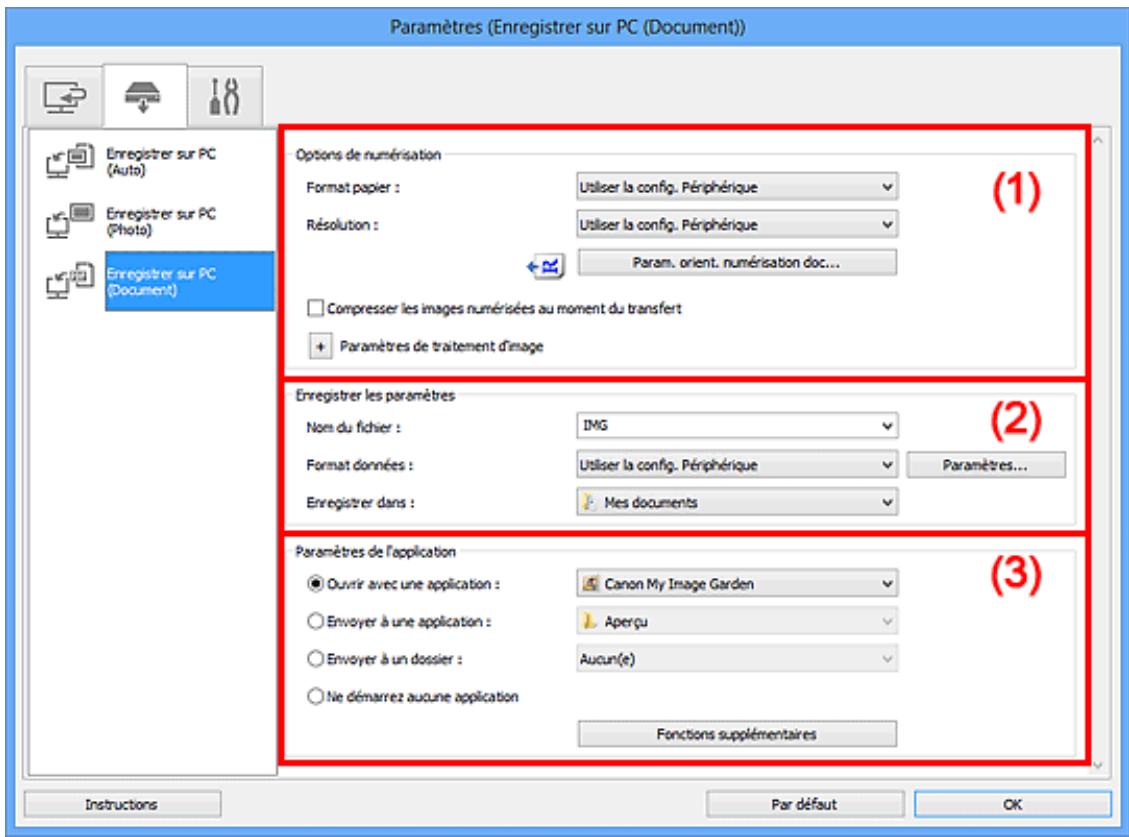Click the Par défaut button
Screen dimensions: 1129x837
(804, 805)
